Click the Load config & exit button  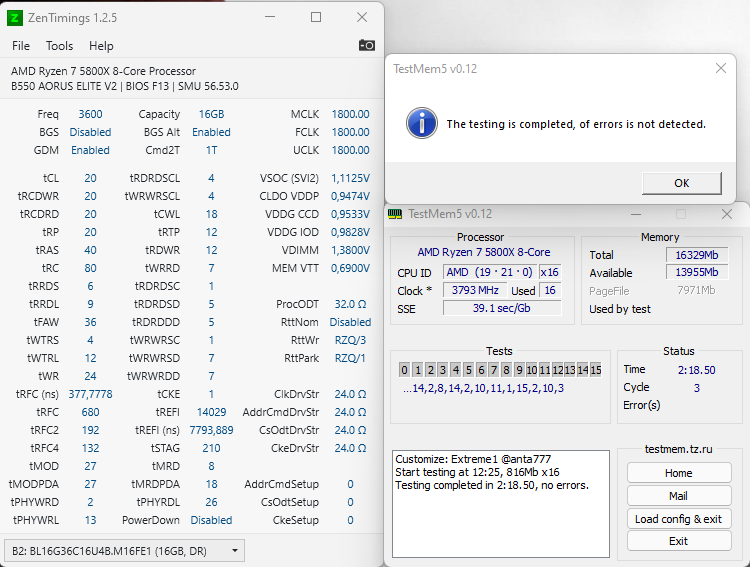pos(679,519)
